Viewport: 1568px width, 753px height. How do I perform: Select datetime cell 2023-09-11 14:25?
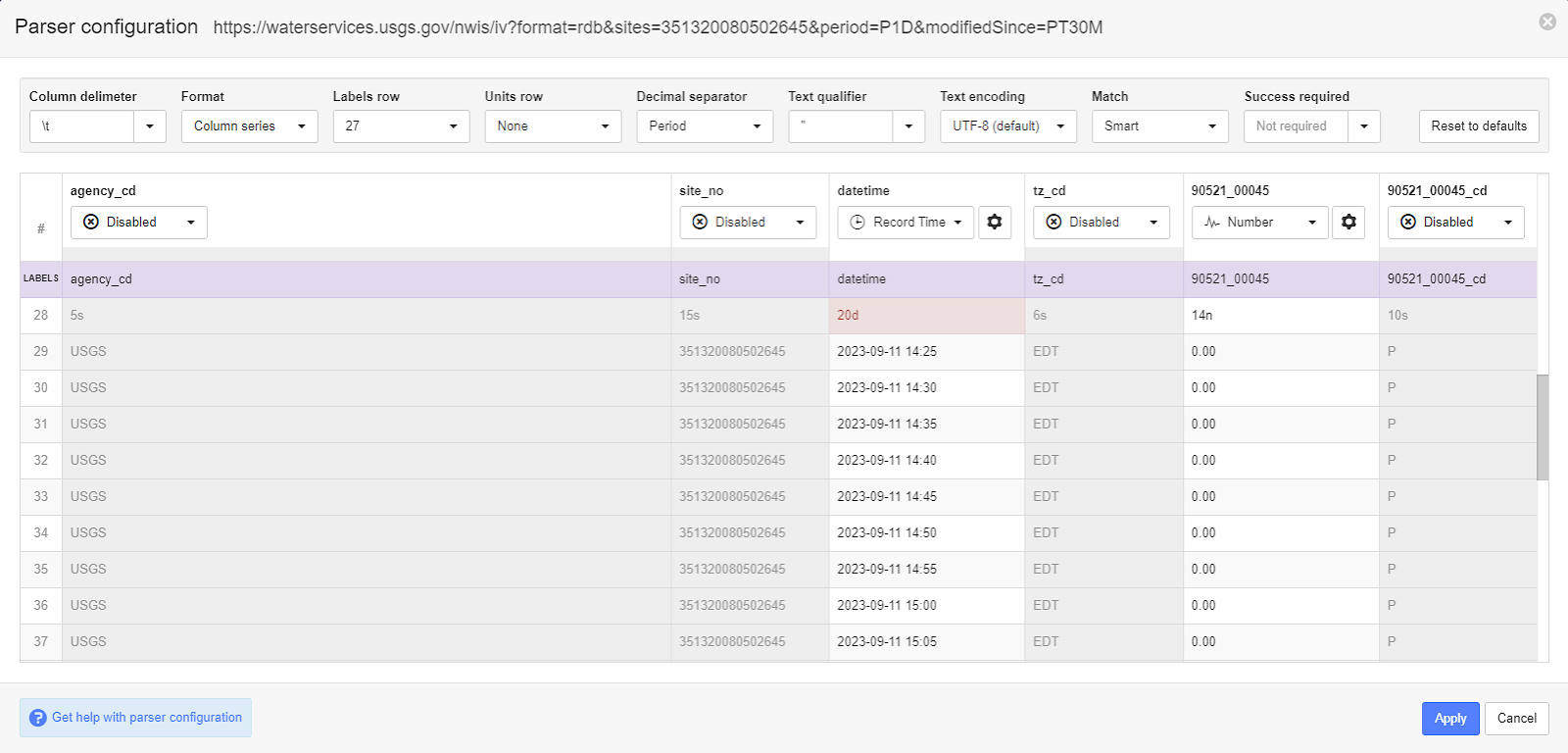tap(927, 352)
